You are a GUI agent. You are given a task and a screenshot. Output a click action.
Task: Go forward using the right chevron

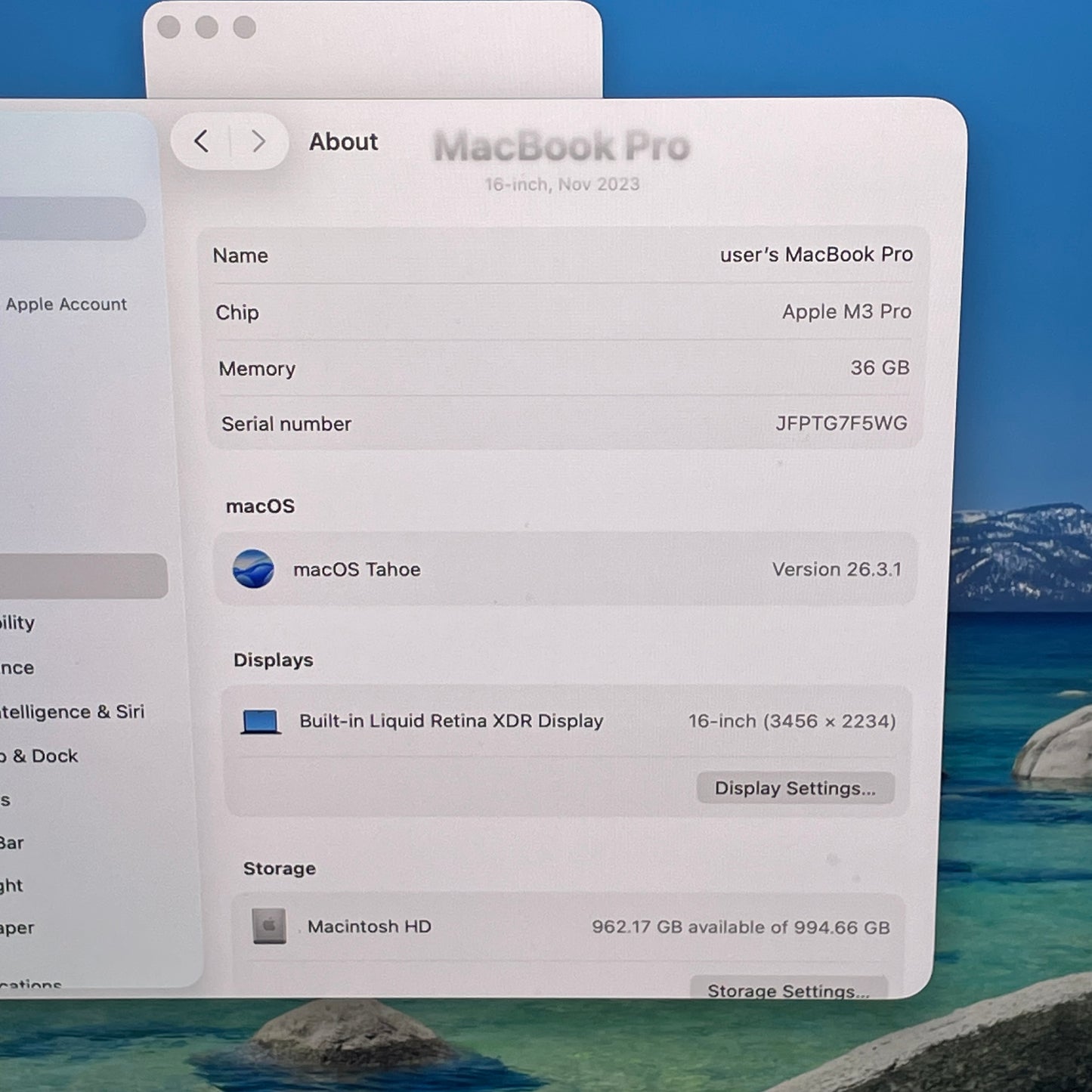tap(258, 141)
